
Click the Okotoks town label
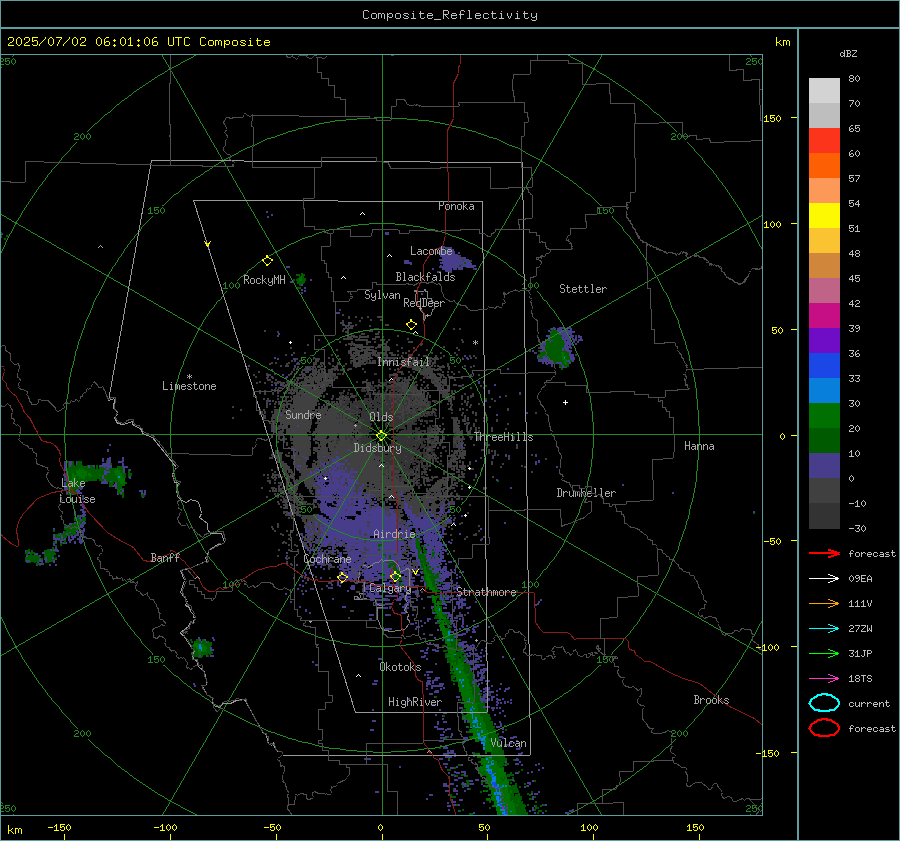point(400,667)
